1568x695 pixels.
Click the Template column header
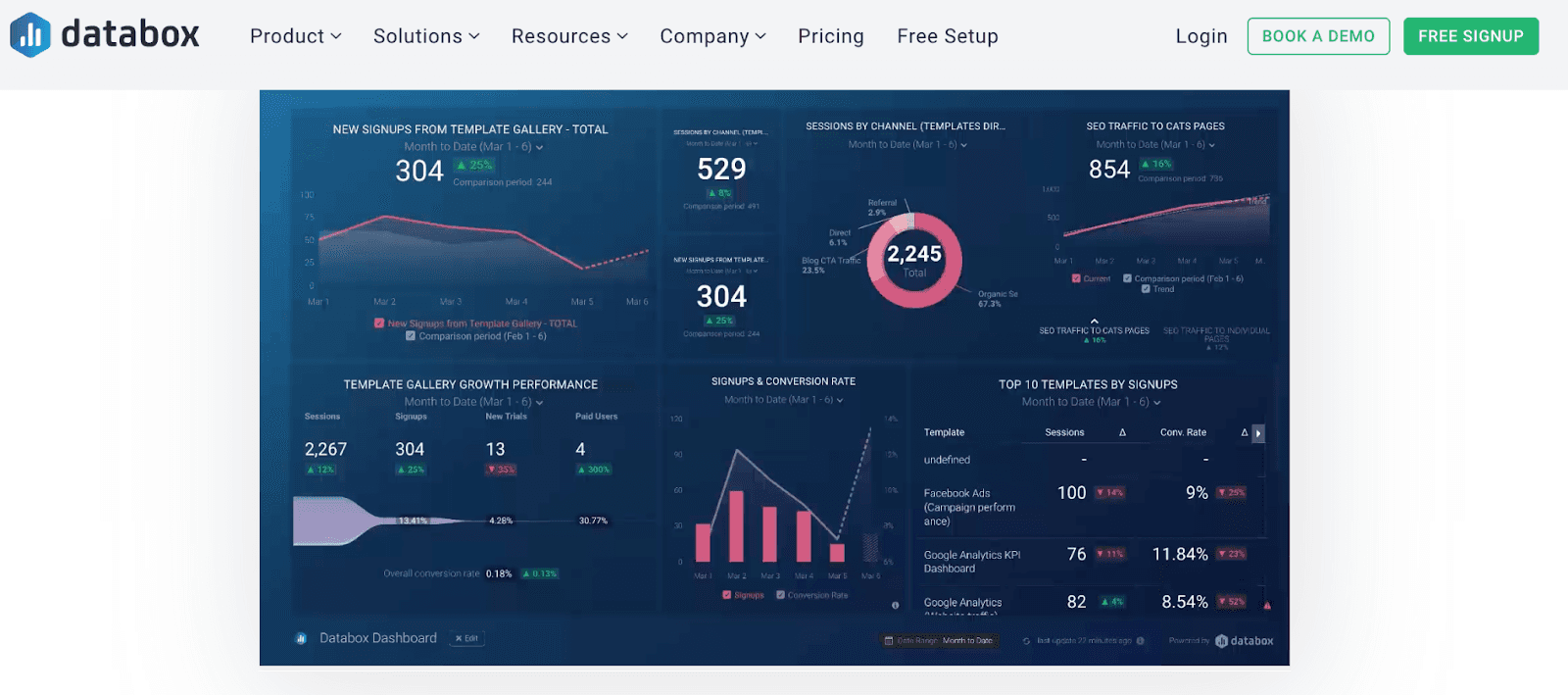[x=944, y=432]
